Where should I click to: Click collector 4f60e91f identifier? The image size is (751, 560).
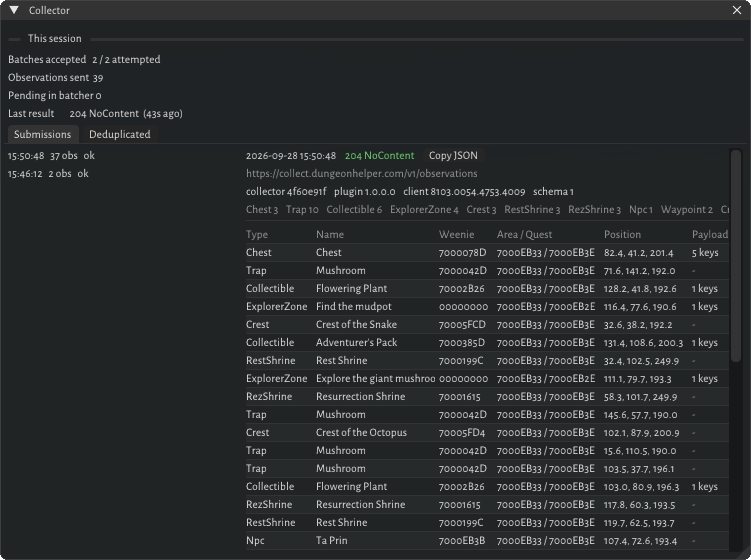coord(286,192)
